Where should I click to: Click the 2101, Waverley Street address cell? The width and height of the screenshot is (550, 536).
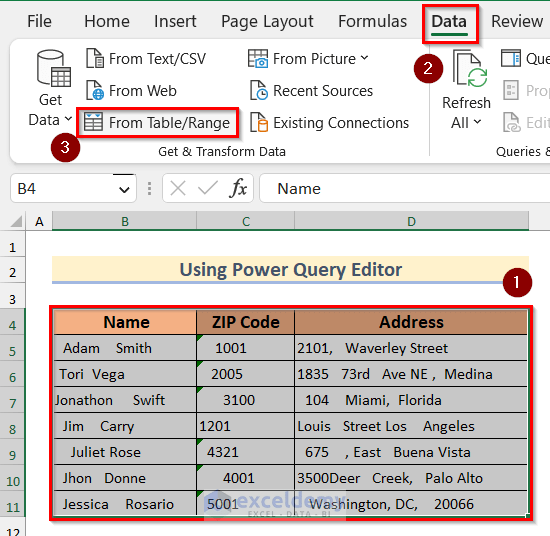(411, 348)
